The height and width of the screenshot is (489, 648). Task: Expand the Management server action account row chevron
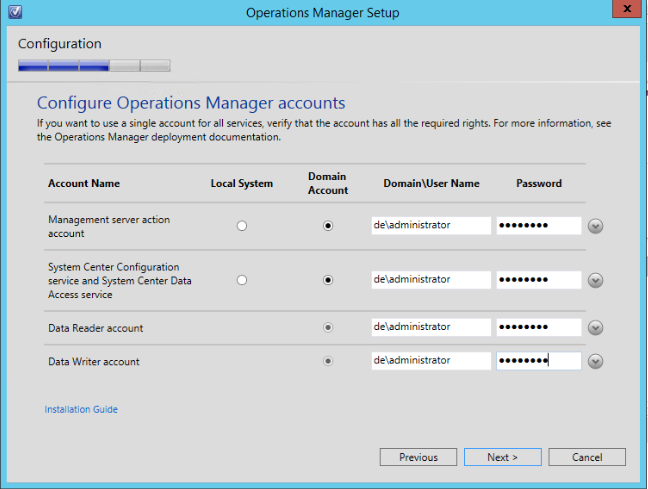tap(595, 226)
